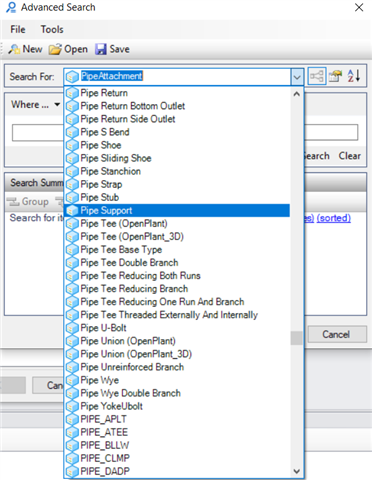Select highlighted Pipe Support item
The height and width of the screenshot is (480, 372).
coord(177,210)
